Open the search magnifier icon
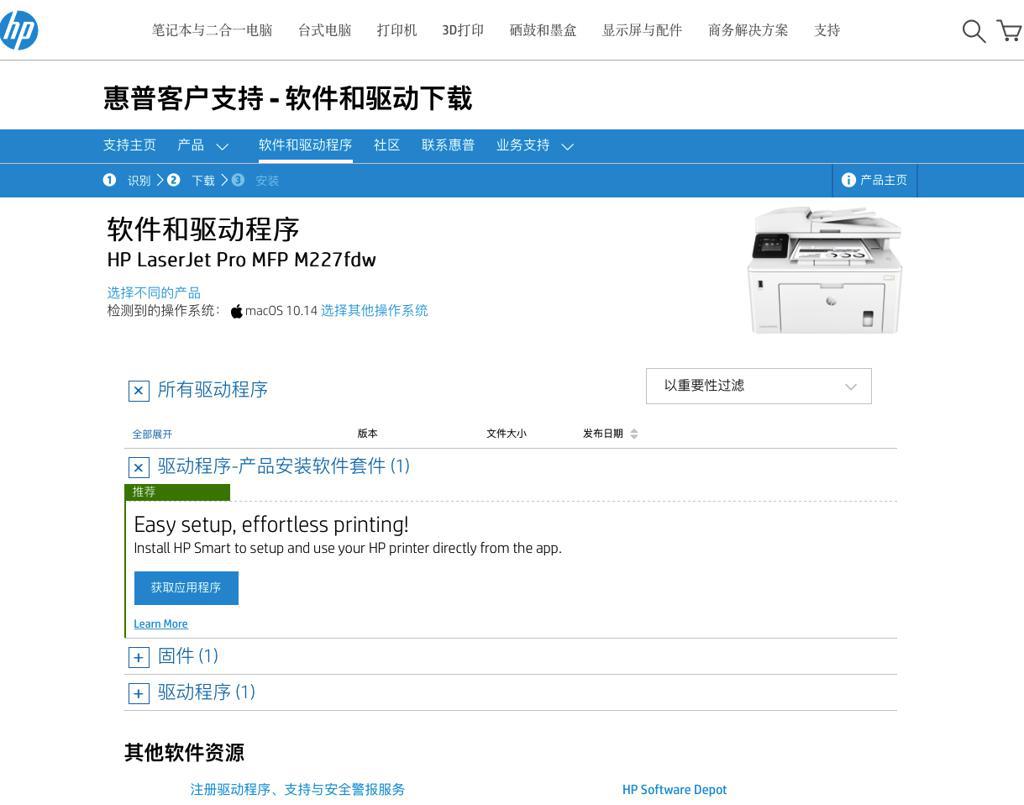This screenshot has height=805, width=1024. [974, 31]
